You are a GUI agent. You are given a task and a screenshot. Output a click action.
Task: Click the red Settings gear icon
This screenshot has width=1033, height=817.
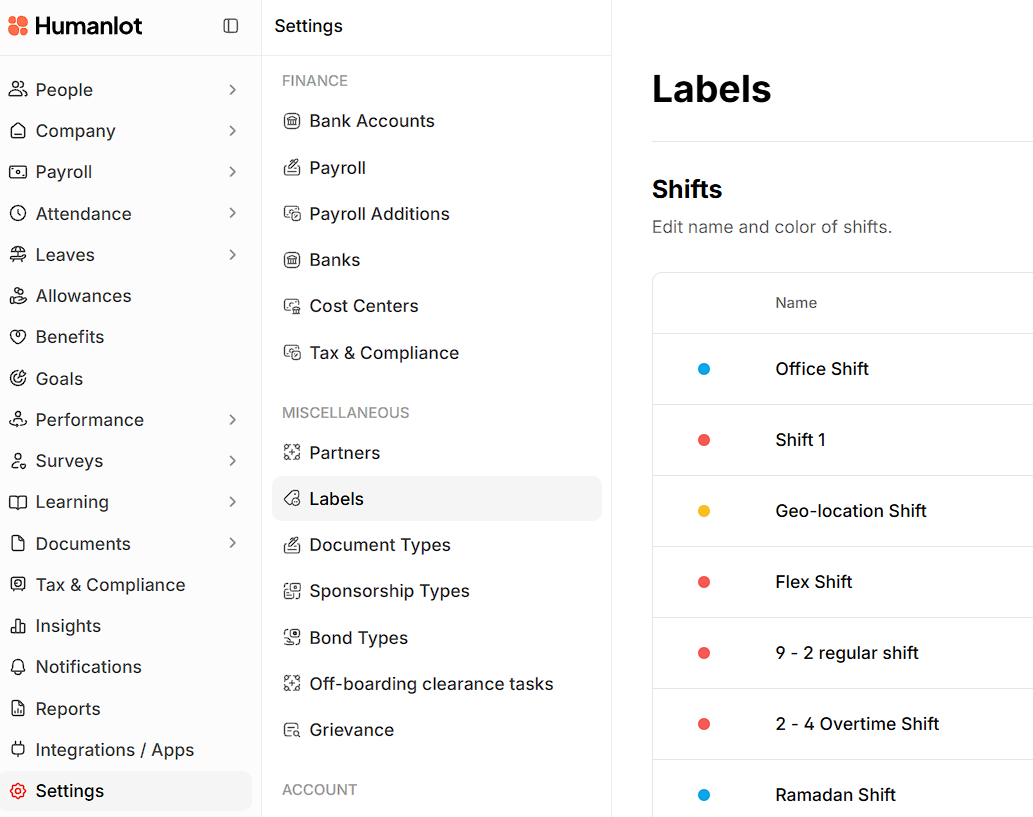(18, 791)
